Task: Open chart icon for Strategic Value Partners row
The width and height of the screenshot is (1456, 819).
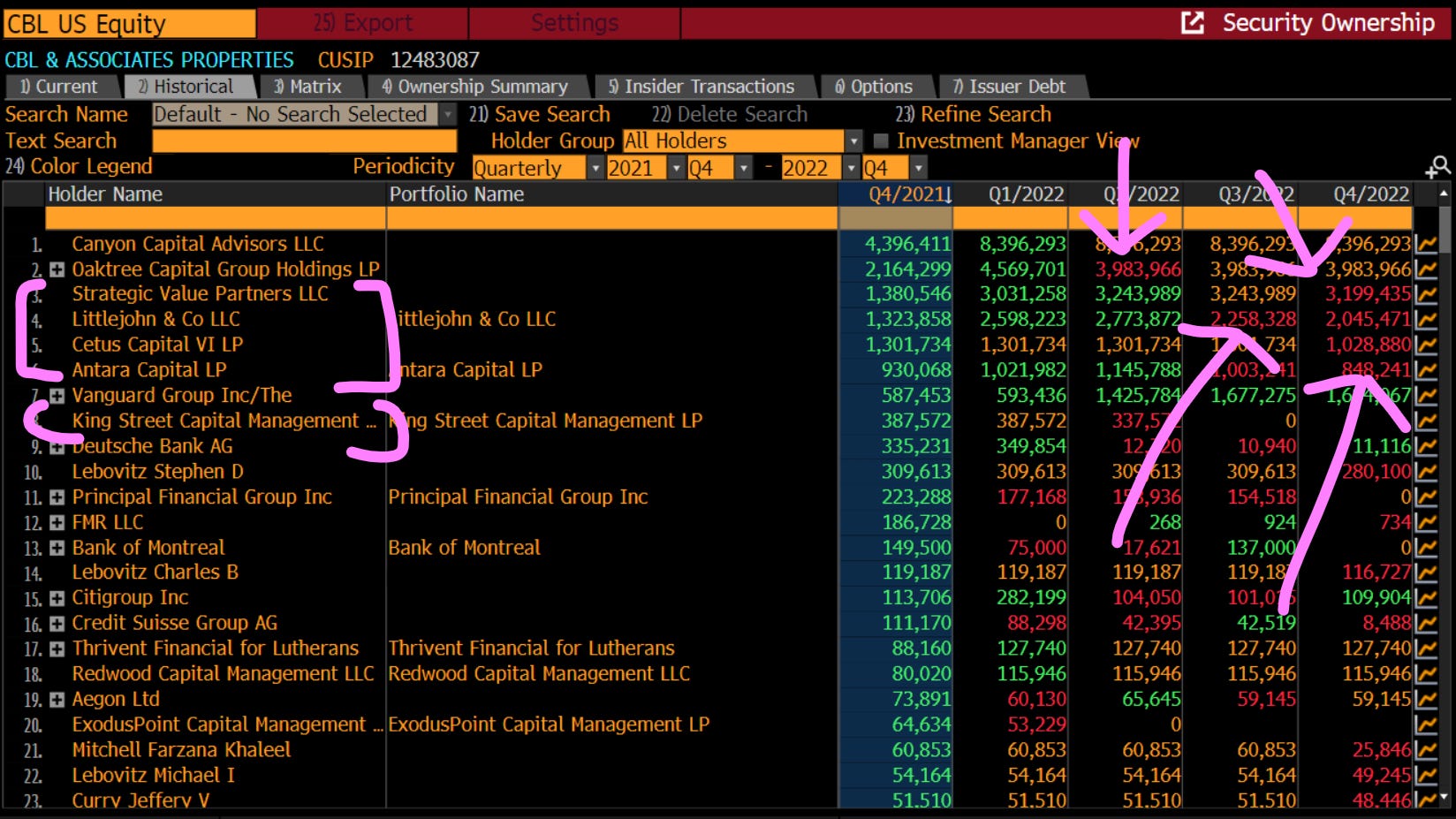Action: pos(1425,294)
